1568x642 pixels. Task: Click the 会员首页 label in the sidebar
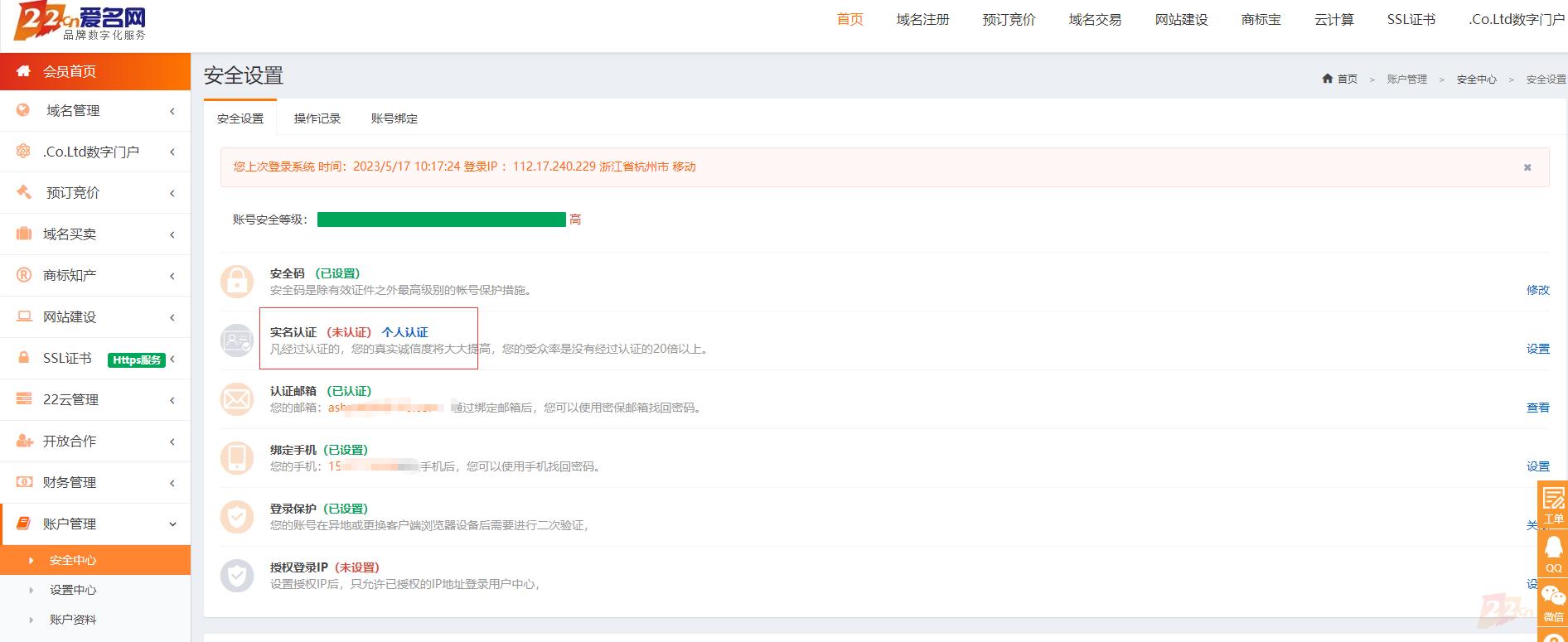click(70, 72)
